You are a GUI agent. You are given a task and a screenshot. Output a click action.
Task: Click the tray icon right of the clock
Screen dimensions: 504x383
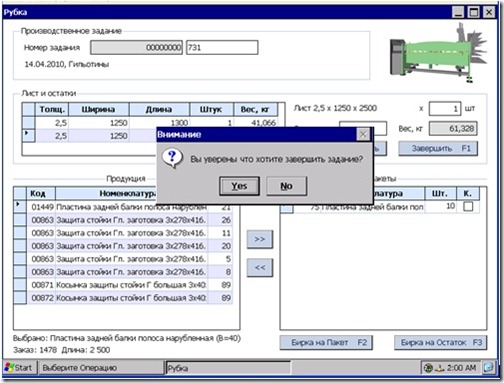tap(489, 368)
